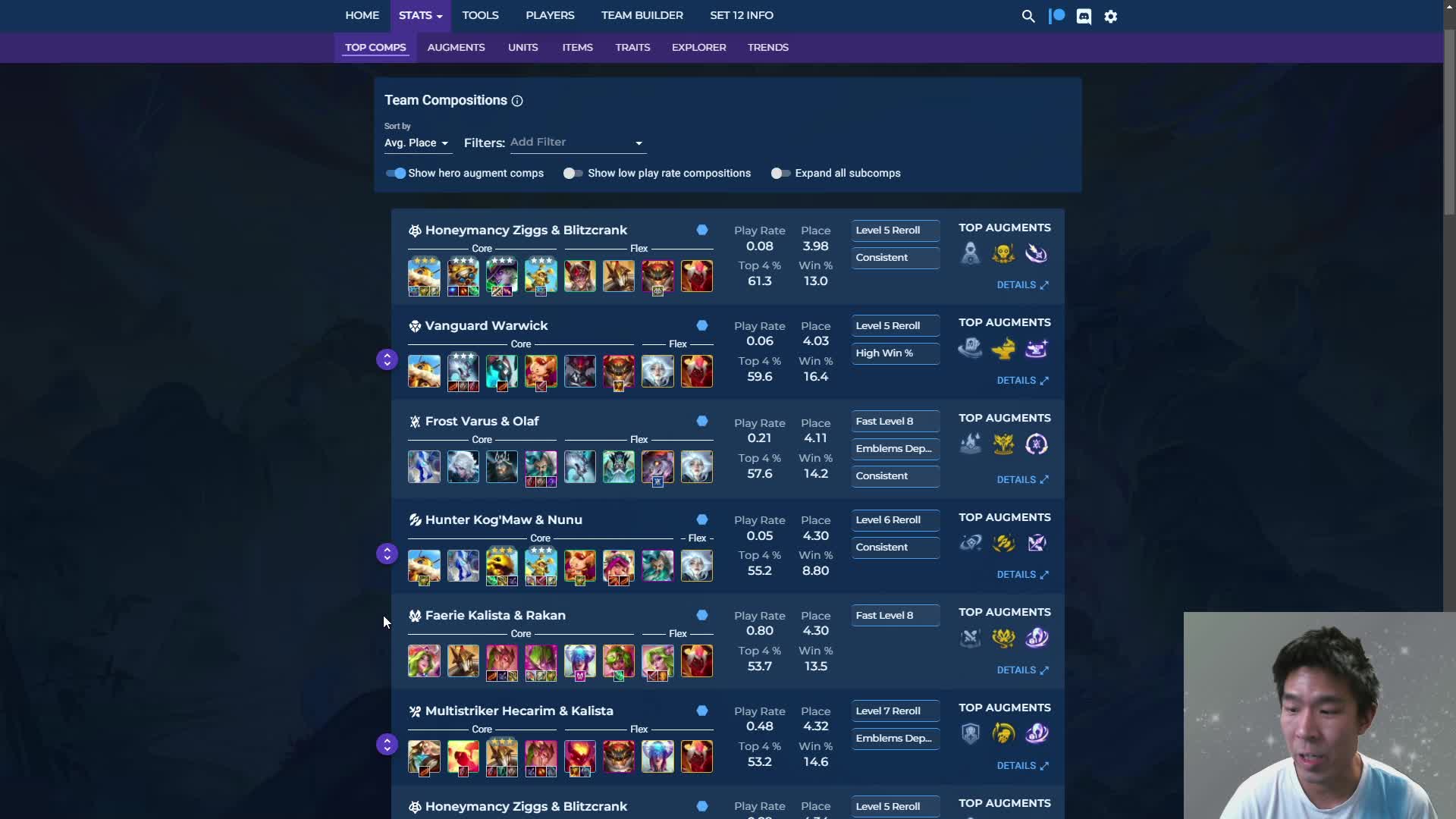Click the info icon next to Team Compositions
Image resolution: width=1456 pixels, height=819 pixels.
click(x=517, y=101)
